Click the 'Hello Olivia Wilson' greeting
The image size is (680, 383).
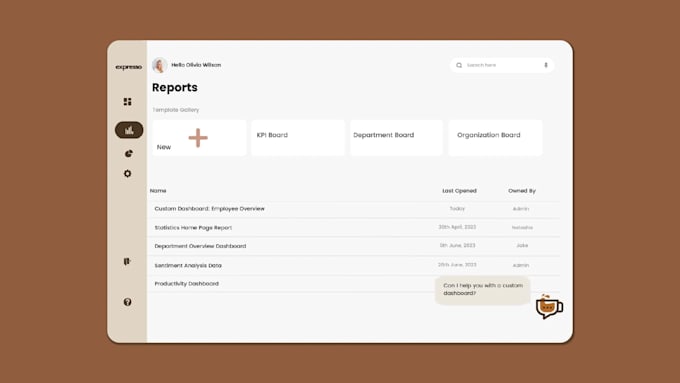click(x=196, y=65)
